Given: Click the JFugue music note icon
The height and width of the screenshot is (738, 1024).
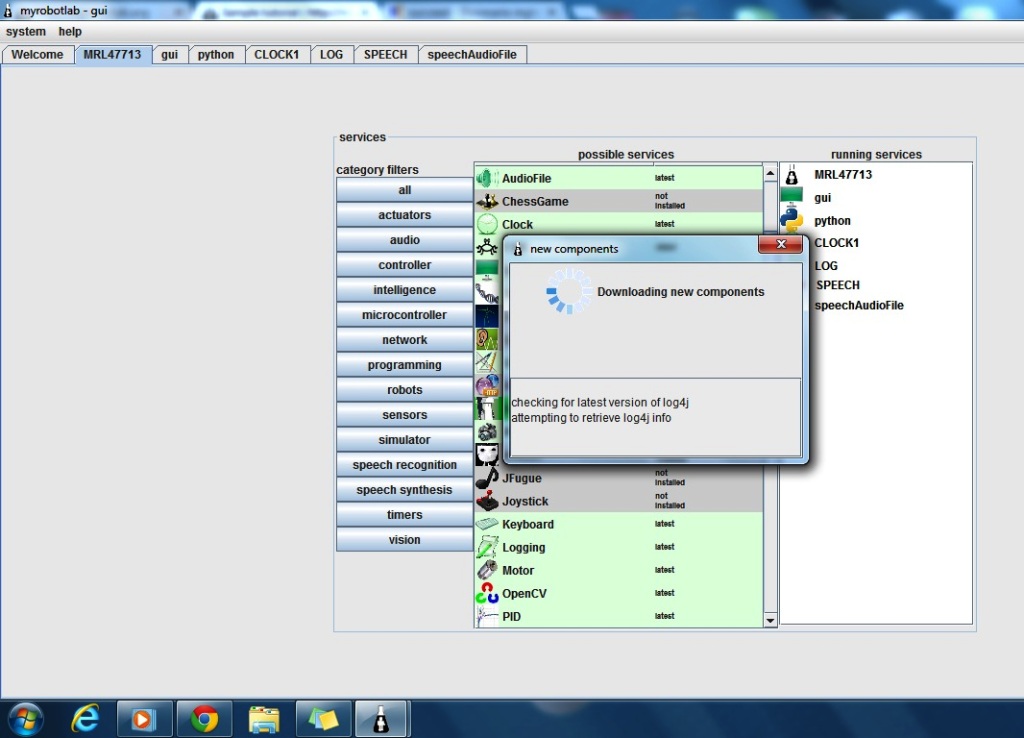Looking at the screenshot, I should (x=487, y=478).
